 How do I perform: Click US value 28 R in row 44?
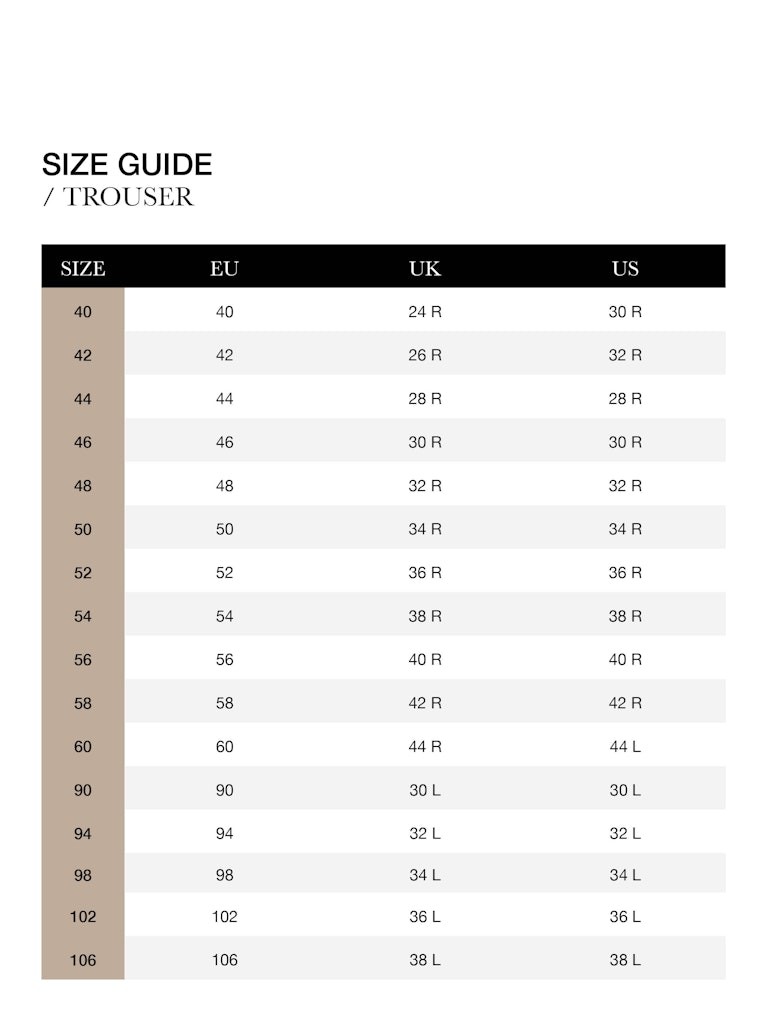coord(625,399)
